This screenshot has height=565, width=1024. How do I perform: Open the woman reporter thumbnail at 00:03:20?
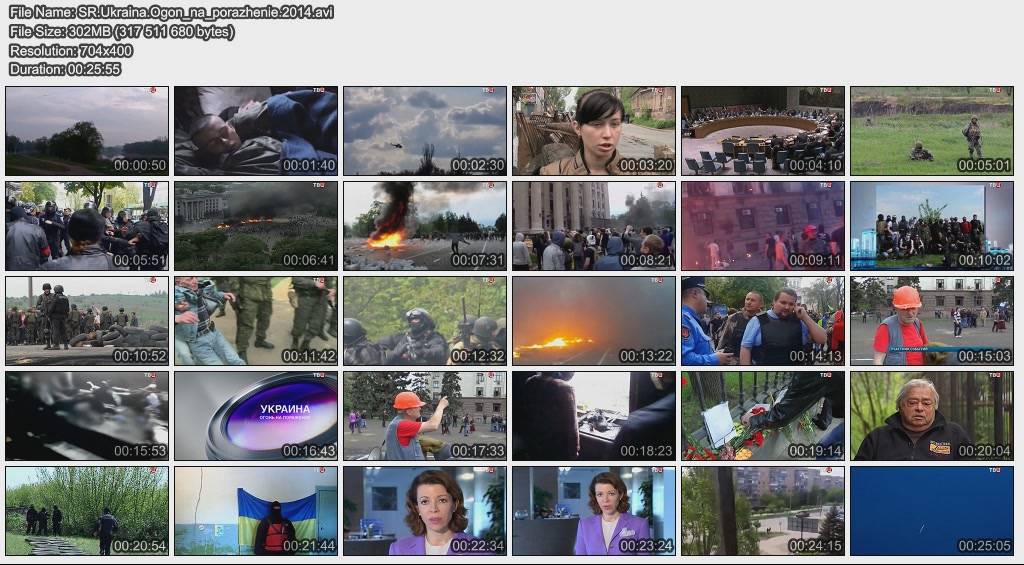(x=594, y=131)
